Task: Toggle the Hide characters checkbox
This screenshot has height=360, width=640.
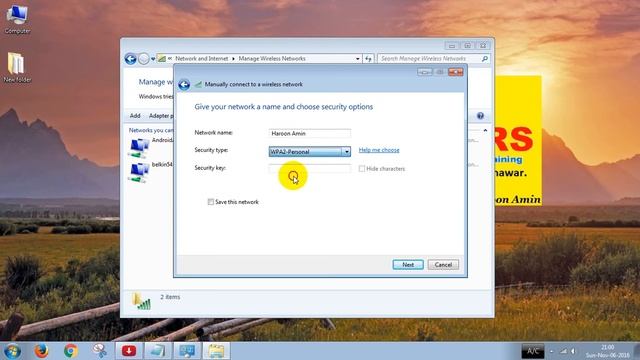Action: (362, 169)
